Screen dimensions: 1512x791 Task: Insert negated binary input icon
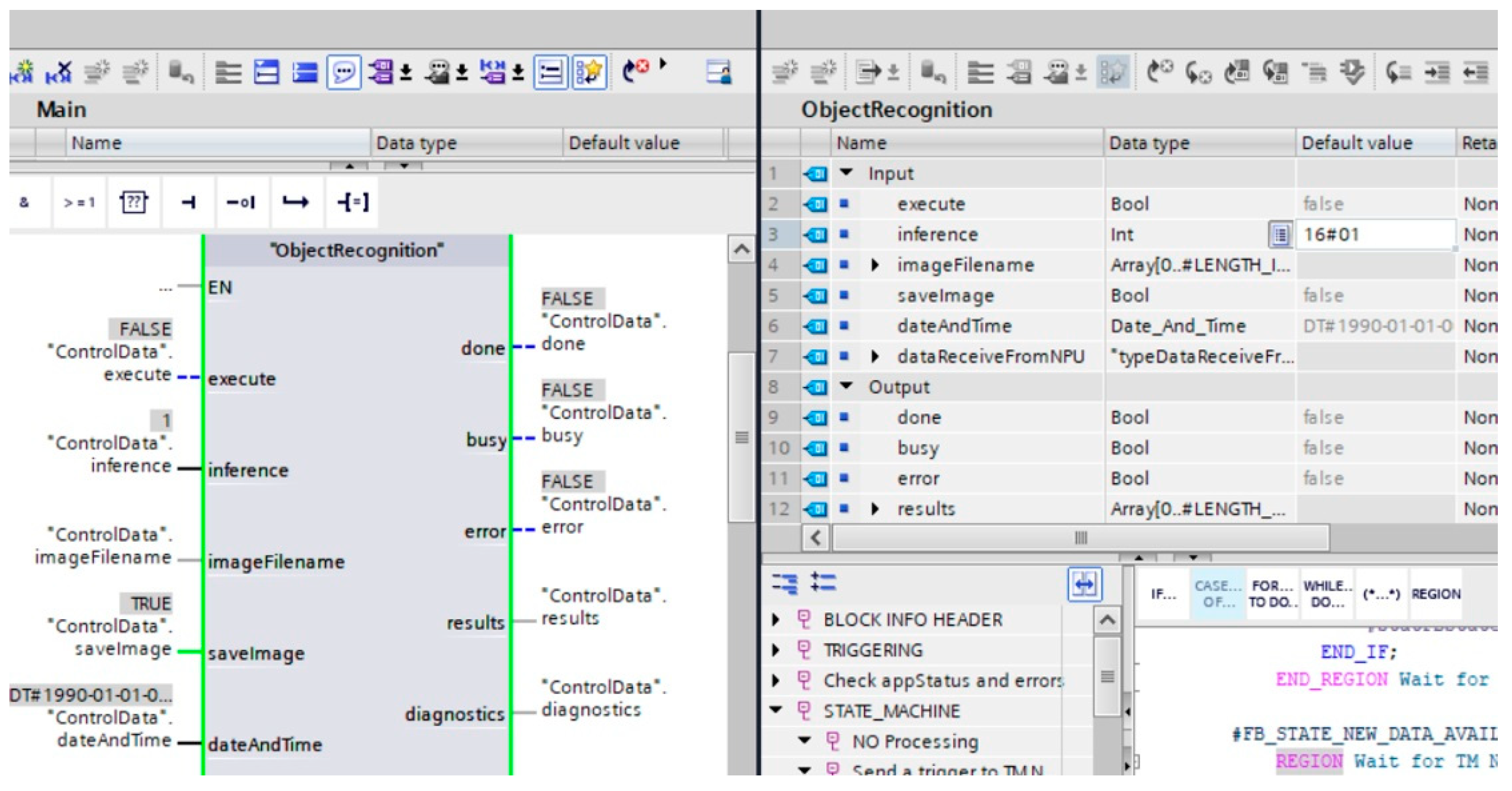[240, 203]
